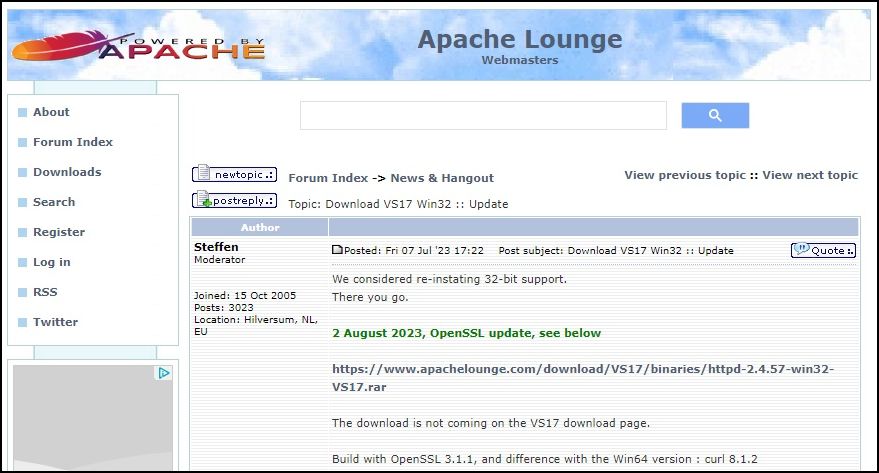
Task: Click the Quote button on Steffen's post
Action: coord(823,250)
